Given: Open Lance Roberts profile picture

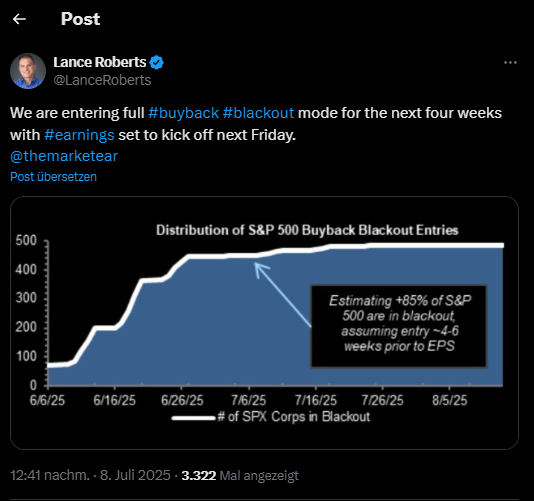Looking at the screenshot, I should tap(28, 71).
